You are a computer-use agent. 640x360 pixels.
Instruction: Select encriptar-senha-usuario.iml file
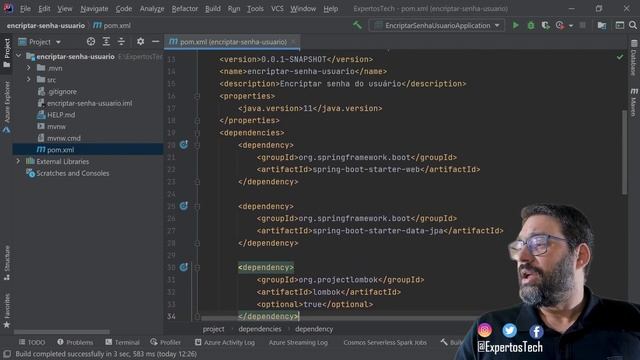pos(89,103)
